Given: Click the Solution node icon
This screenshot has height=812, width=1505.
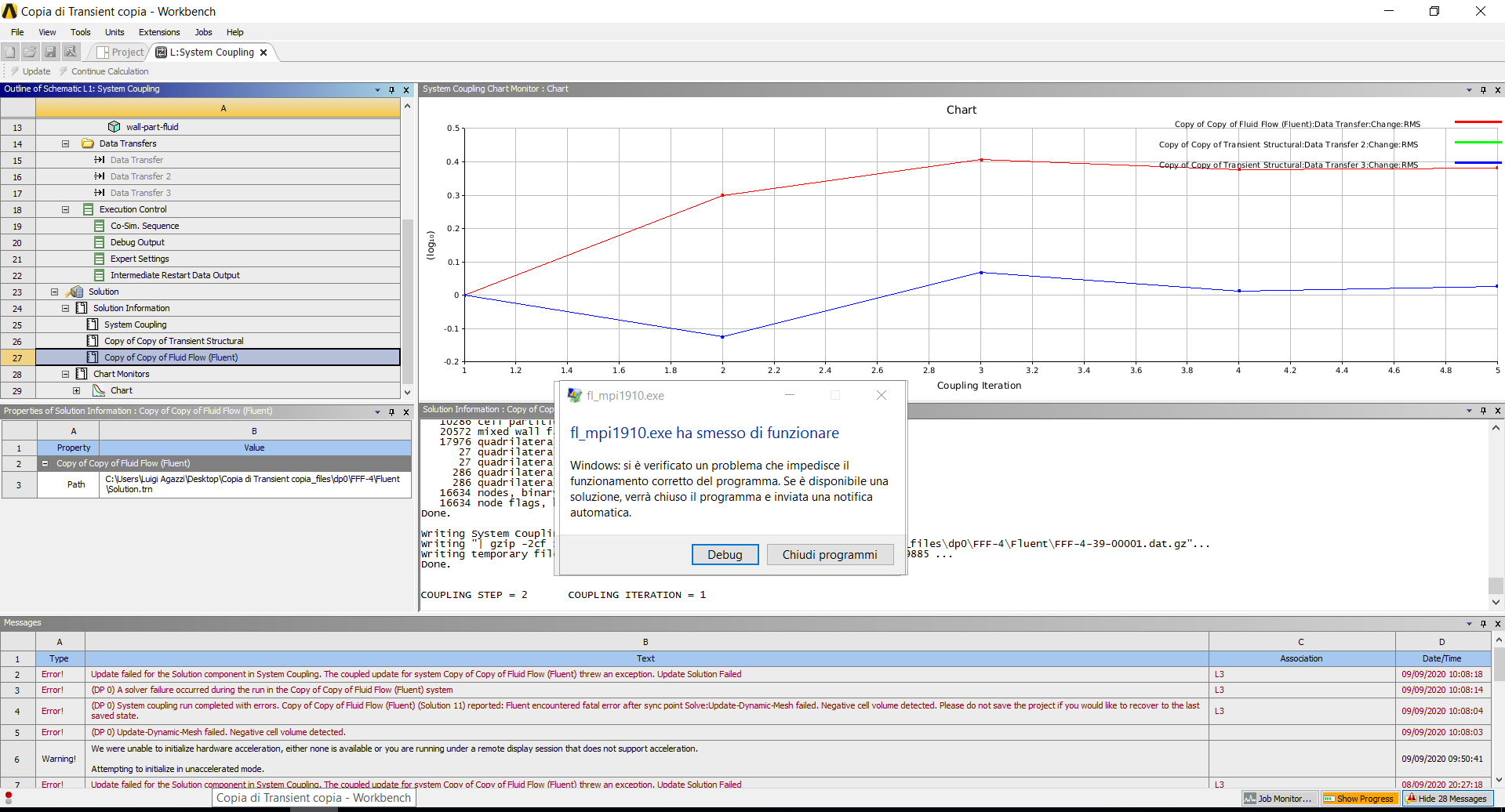Looking at the screenshot, I should (x=75, y=292).
